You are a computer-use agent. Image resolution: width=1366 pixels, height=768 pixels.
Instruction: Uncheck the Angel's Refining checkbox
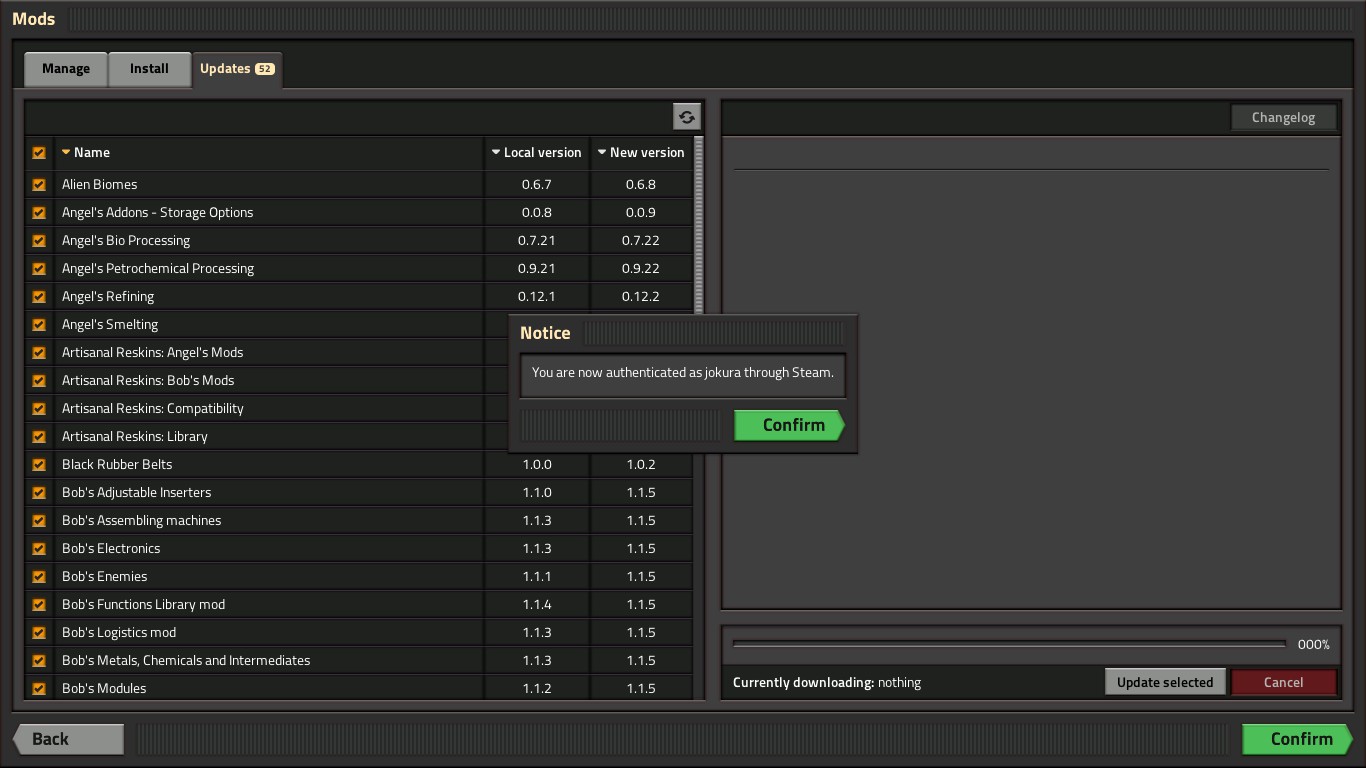coord(39,297)
